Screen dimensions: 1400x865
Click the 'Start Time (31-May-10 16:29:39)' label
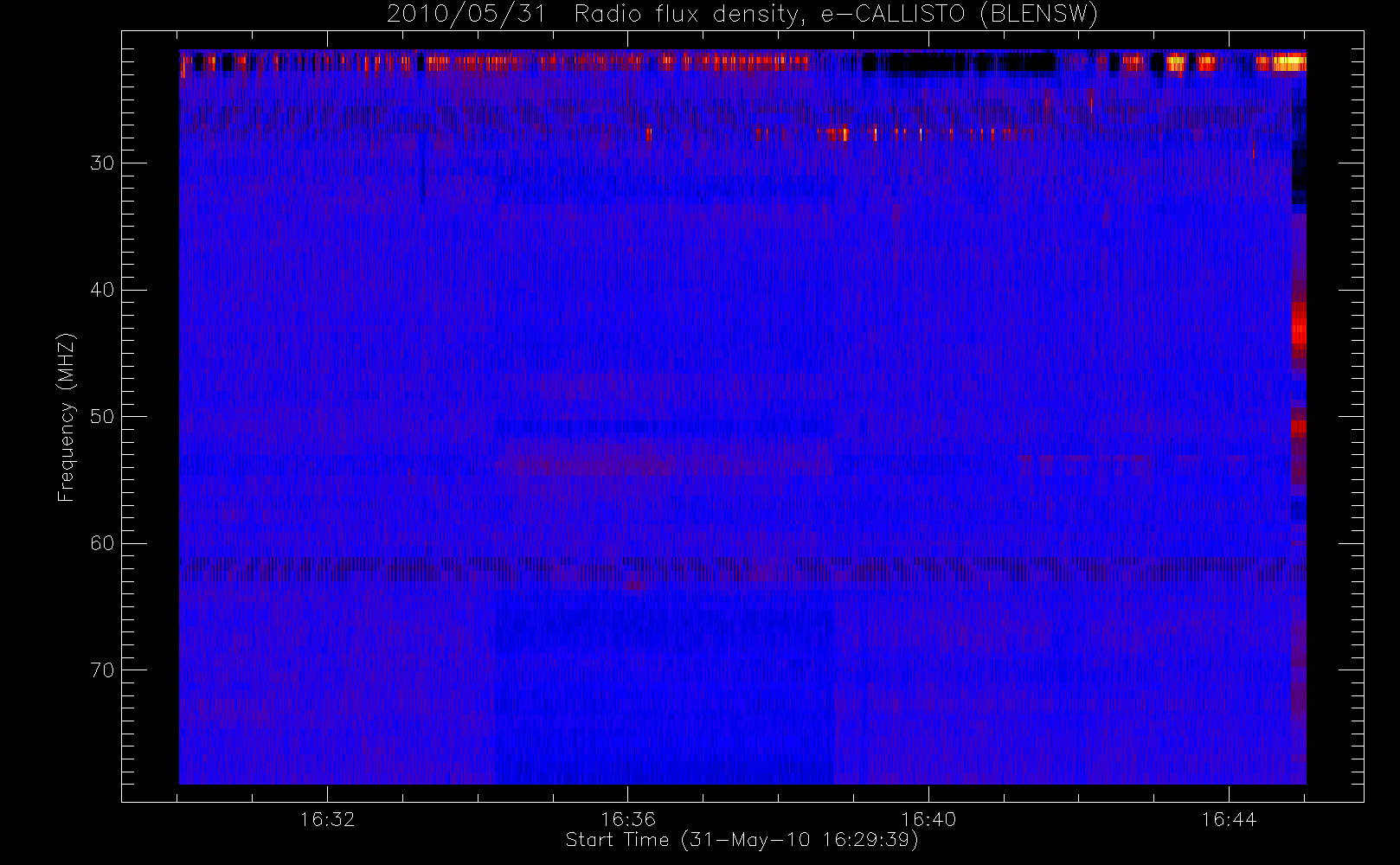[742, 840]
